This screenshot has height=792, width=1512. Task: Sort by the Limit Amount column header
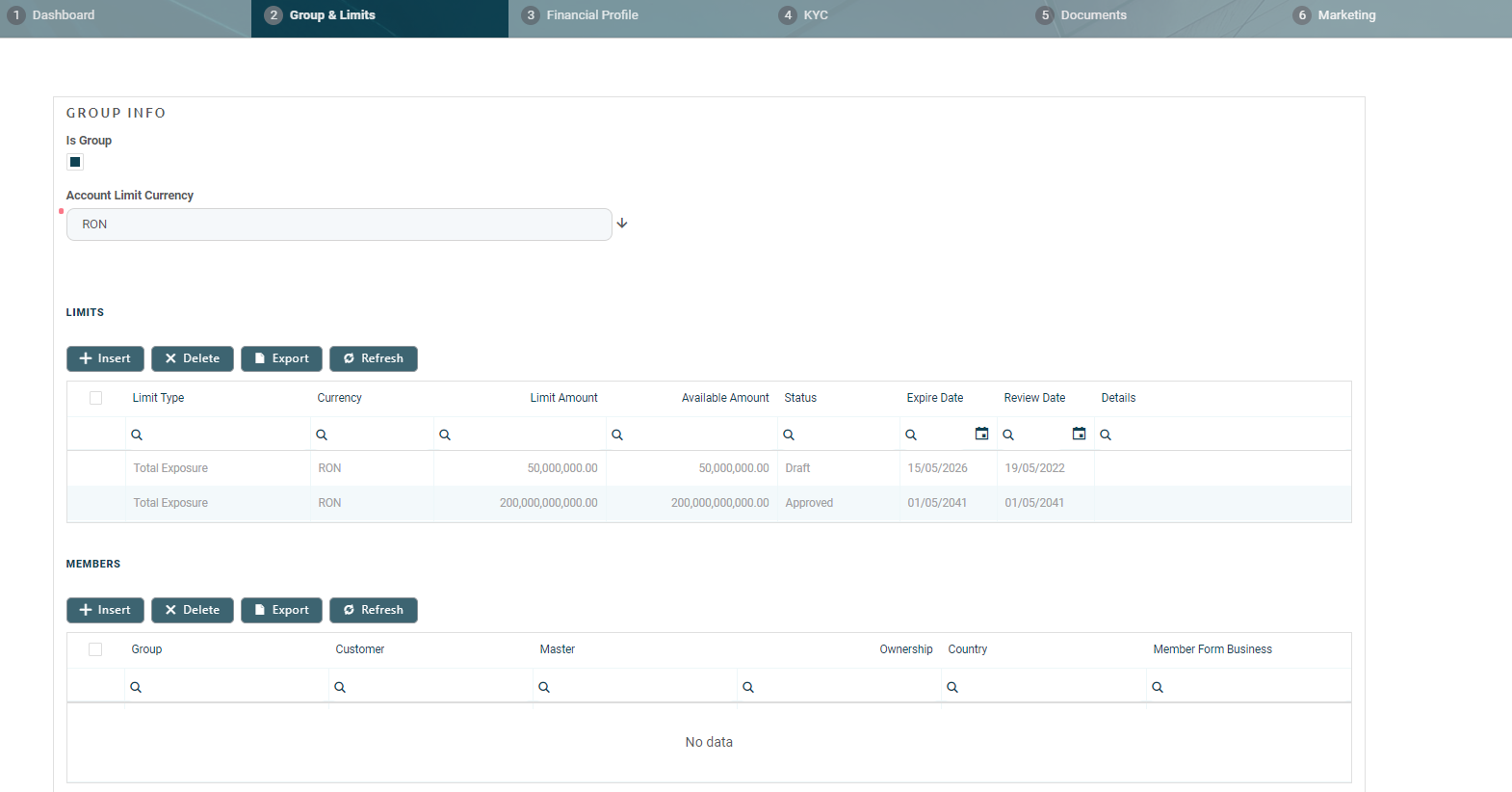click(x=563, y=398)
